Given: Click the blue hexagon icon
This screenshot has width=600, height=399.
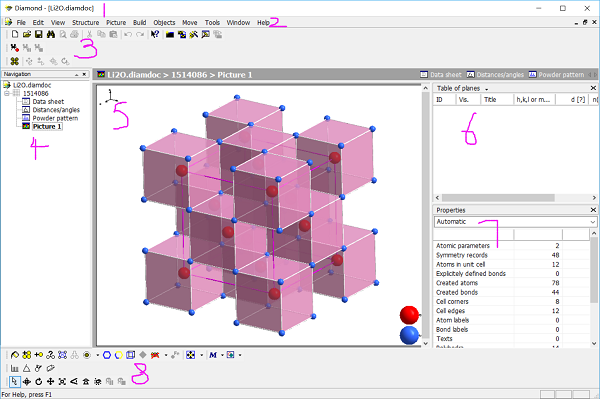Looking at the screenshot, I should (107, 355).
